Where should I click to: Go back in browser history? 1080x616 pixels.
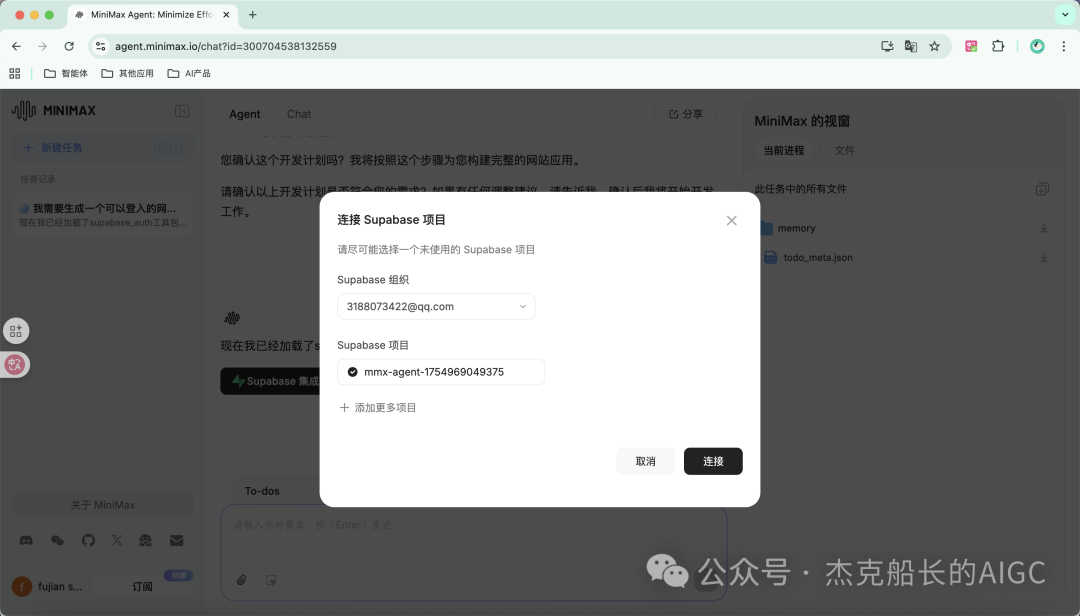pos(17,46)
